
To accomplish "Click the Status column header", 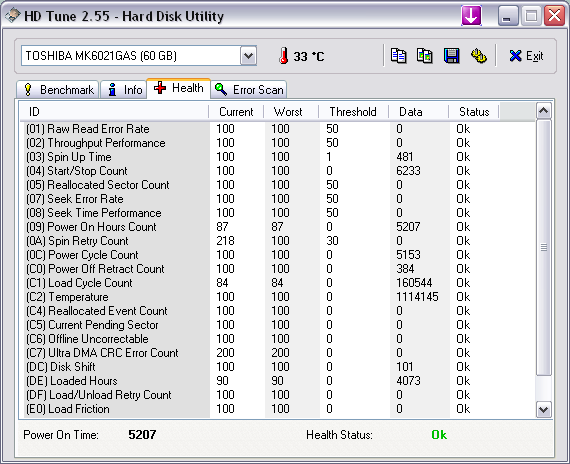I will pos(474,112).
